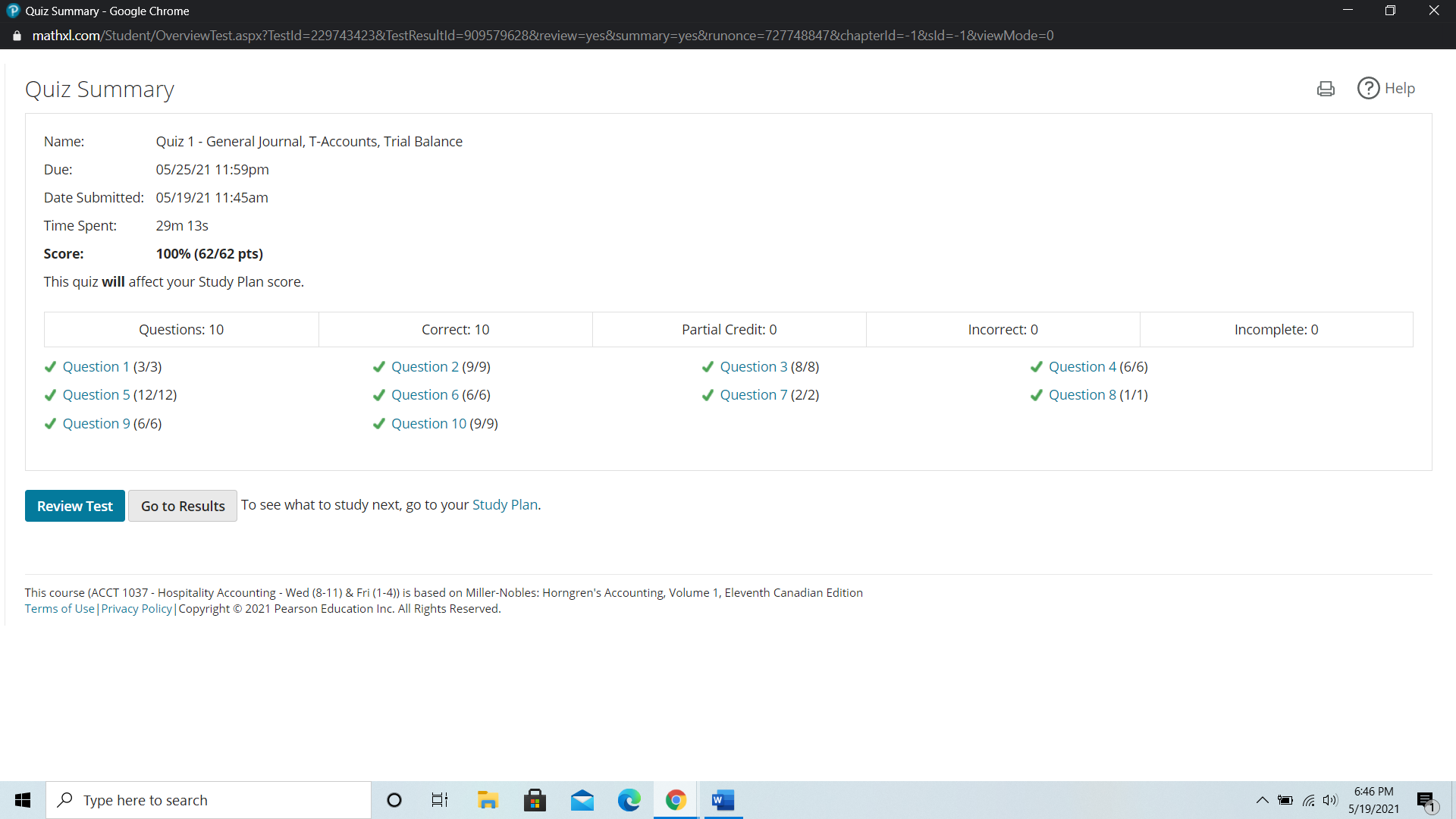Screen dimensions: 1456x819
Task: Switch to Word from the taskbar
Action: tap(723, 800)
